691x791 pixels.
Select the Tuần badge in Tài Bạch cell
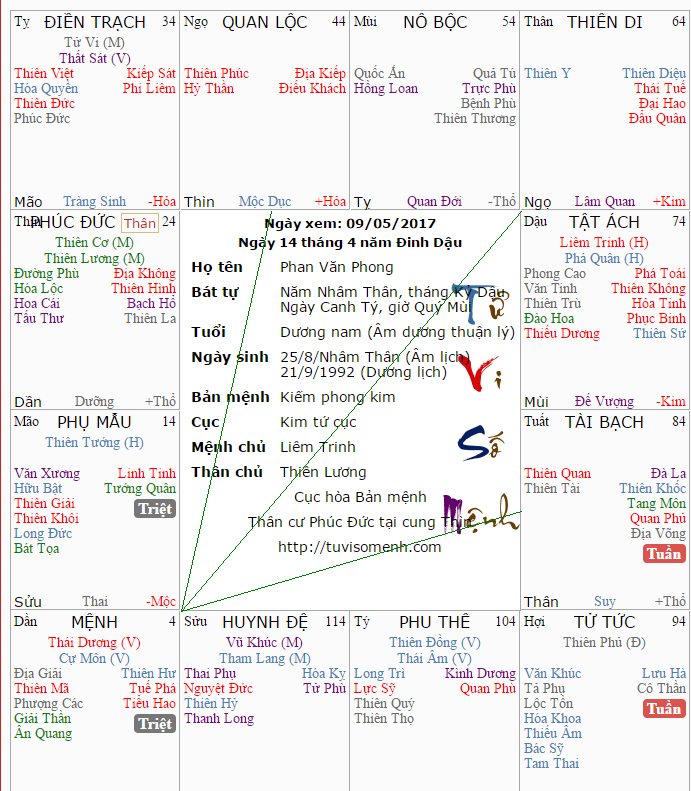[664, 554]
